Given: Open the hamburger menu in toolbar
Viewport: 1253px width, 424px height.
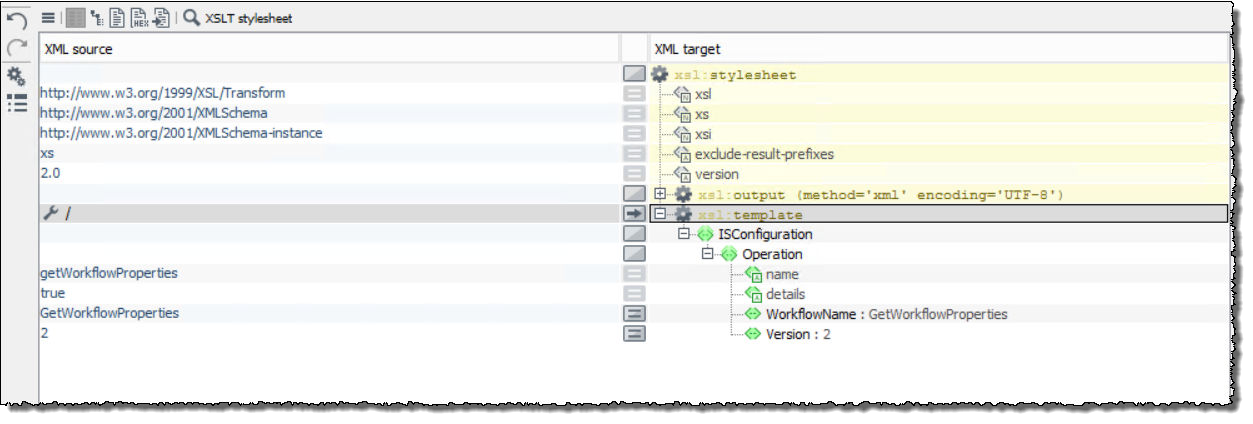Looking at the screenshot, I should click(x=48, y=18).
